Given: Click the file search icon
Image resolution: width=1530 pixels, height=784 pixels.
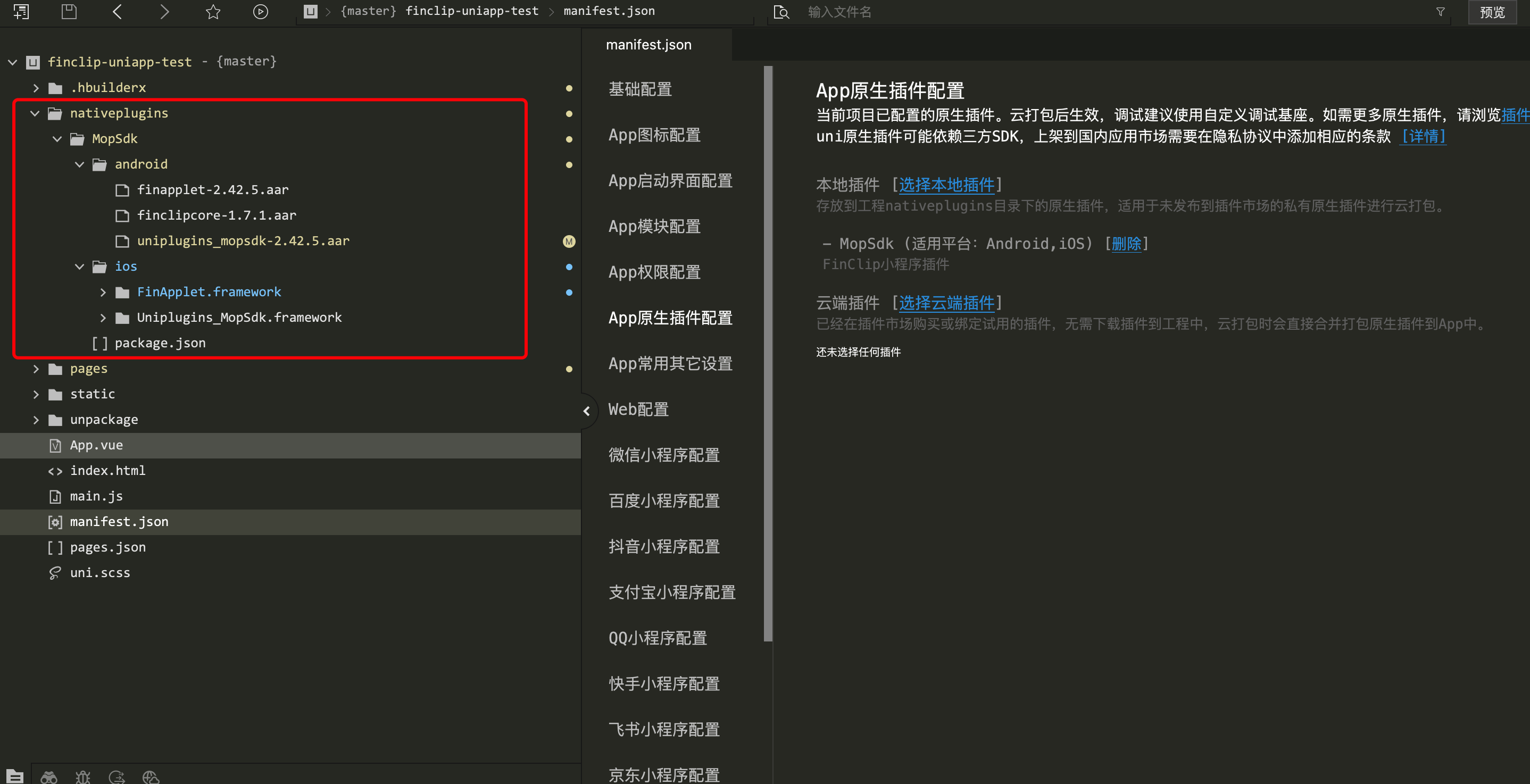Looking at the screenshot, I should coord(781,12).
